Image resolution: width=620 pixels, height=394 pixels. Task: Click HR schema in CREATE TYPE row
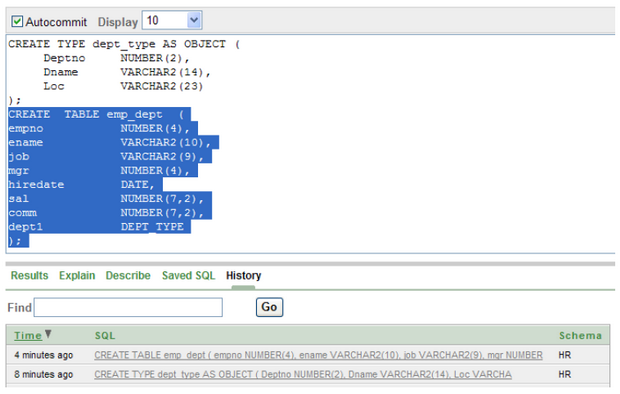click(x=565, y=374)
